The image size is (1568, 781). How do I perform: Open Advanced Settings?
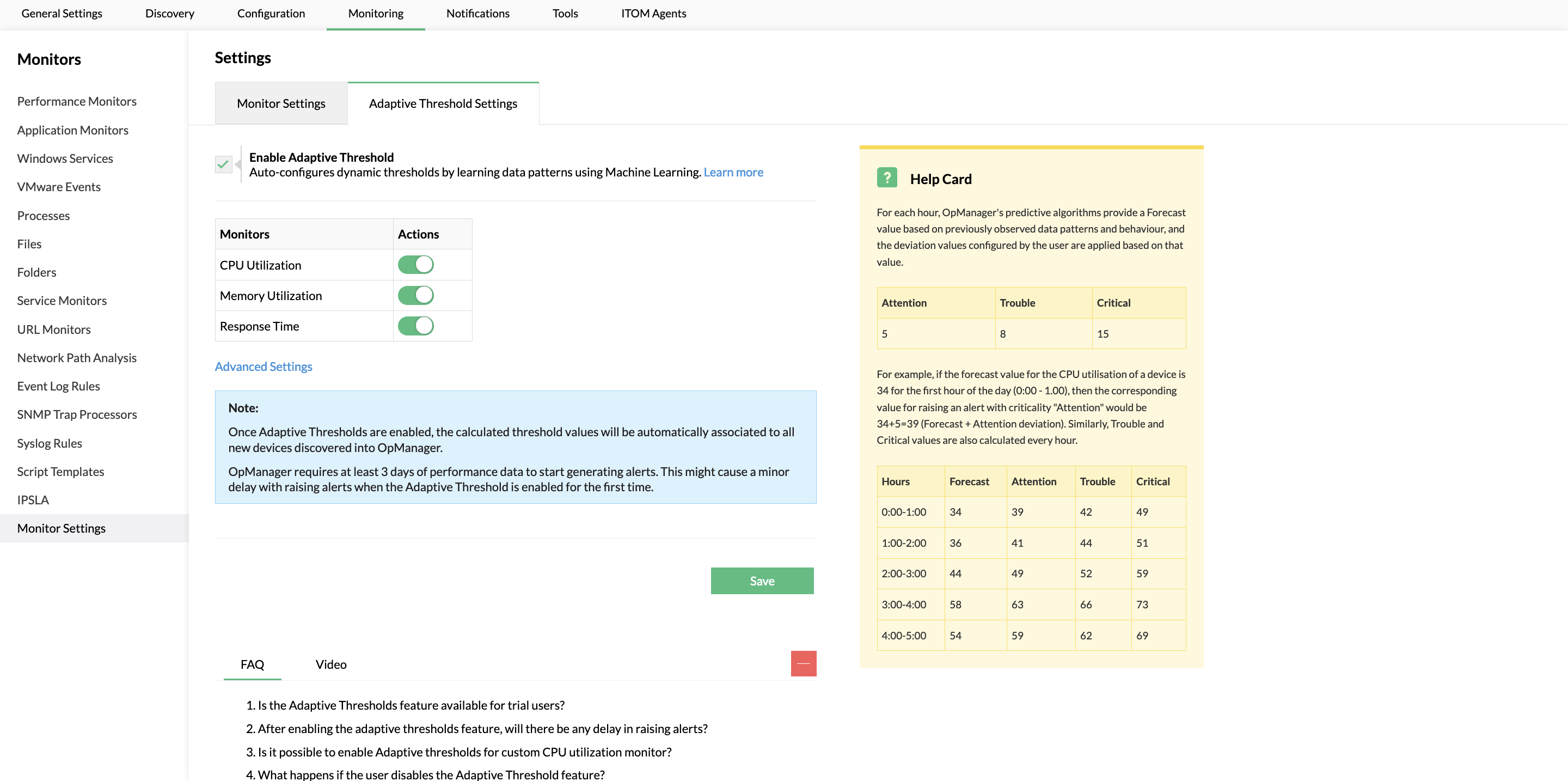coord(263,366)
